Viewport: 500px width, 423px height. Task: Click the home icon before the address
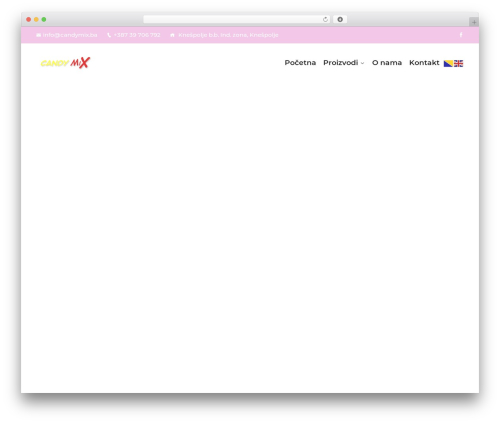172,35
